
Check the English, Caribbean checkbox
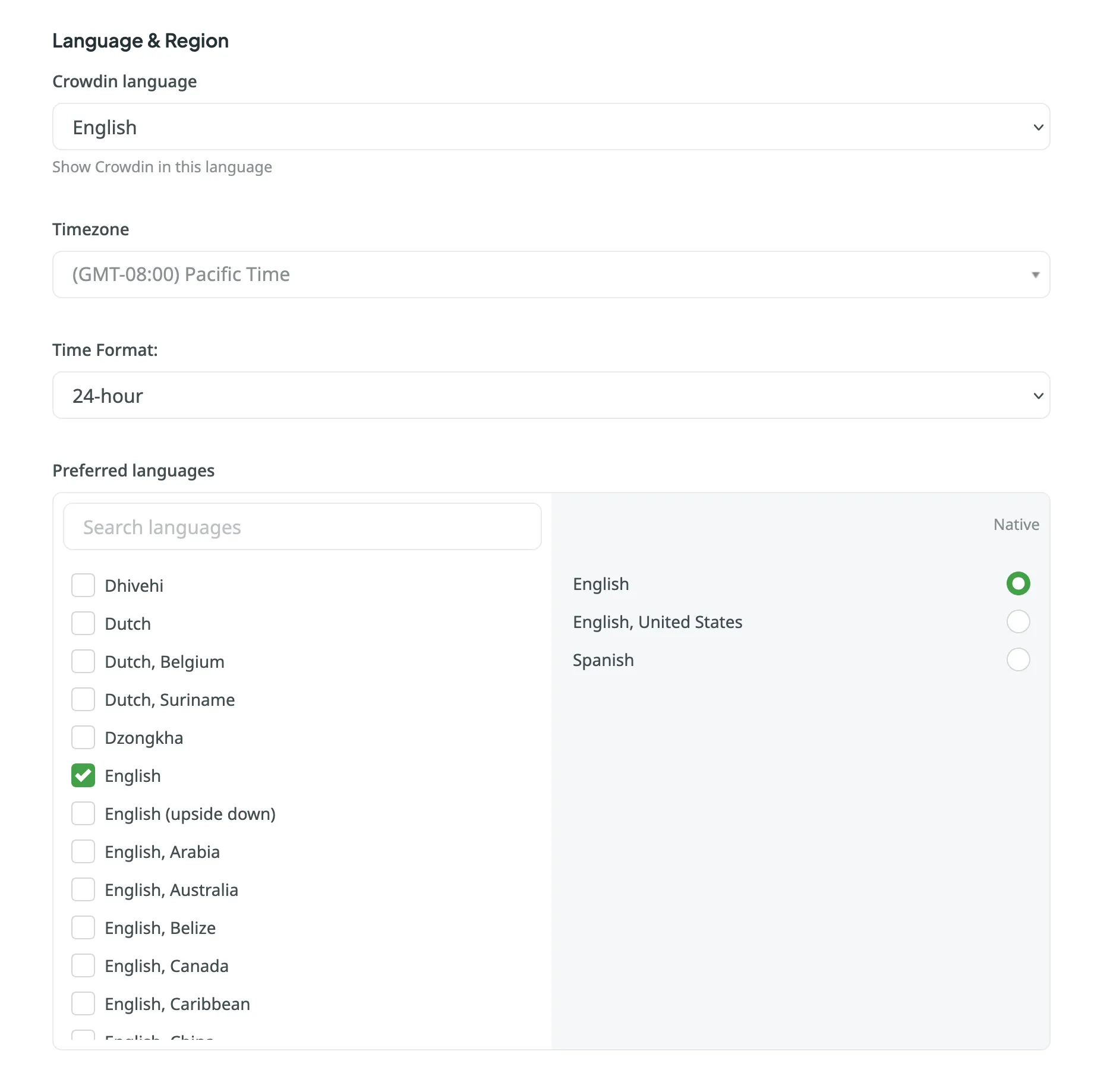(x=83, y=1004)
